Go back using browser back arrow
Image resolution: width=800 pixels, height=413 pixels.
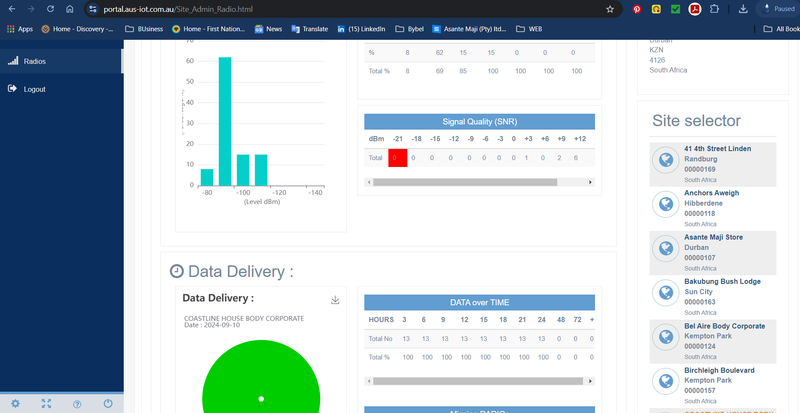pos(11,9)
